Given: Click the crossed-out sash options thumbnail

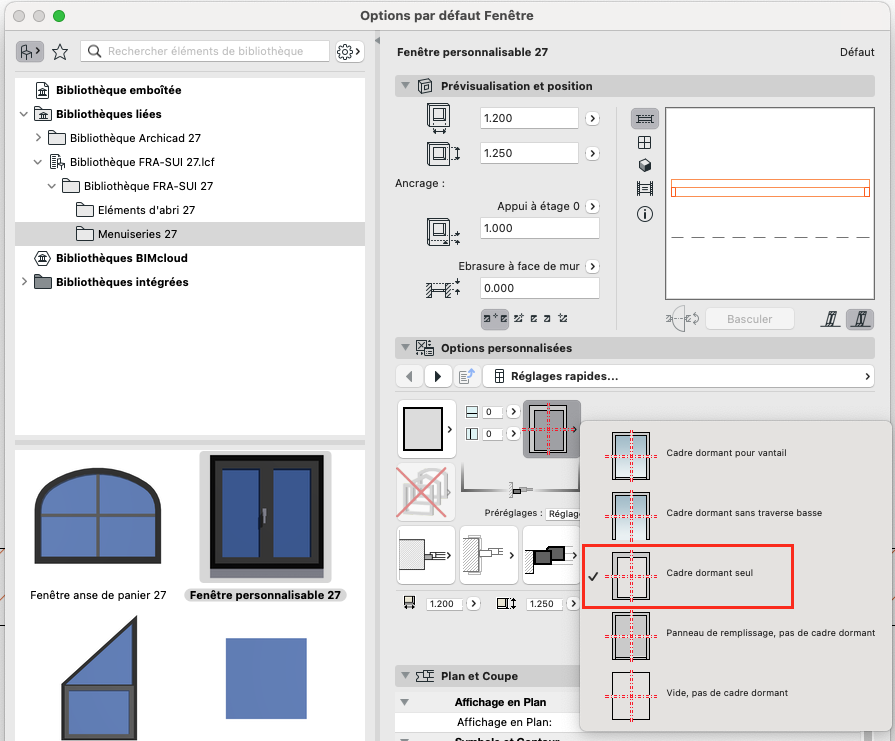Looking at the screenshot, I should tap(425, 492).
